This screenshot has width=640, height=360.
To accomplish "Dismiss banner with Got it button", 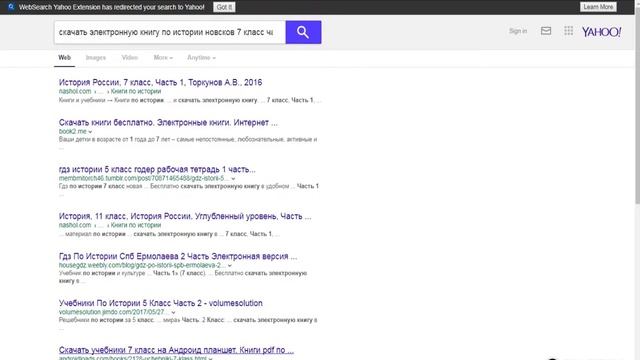I will pyautogui.click(x=224, y=7).
